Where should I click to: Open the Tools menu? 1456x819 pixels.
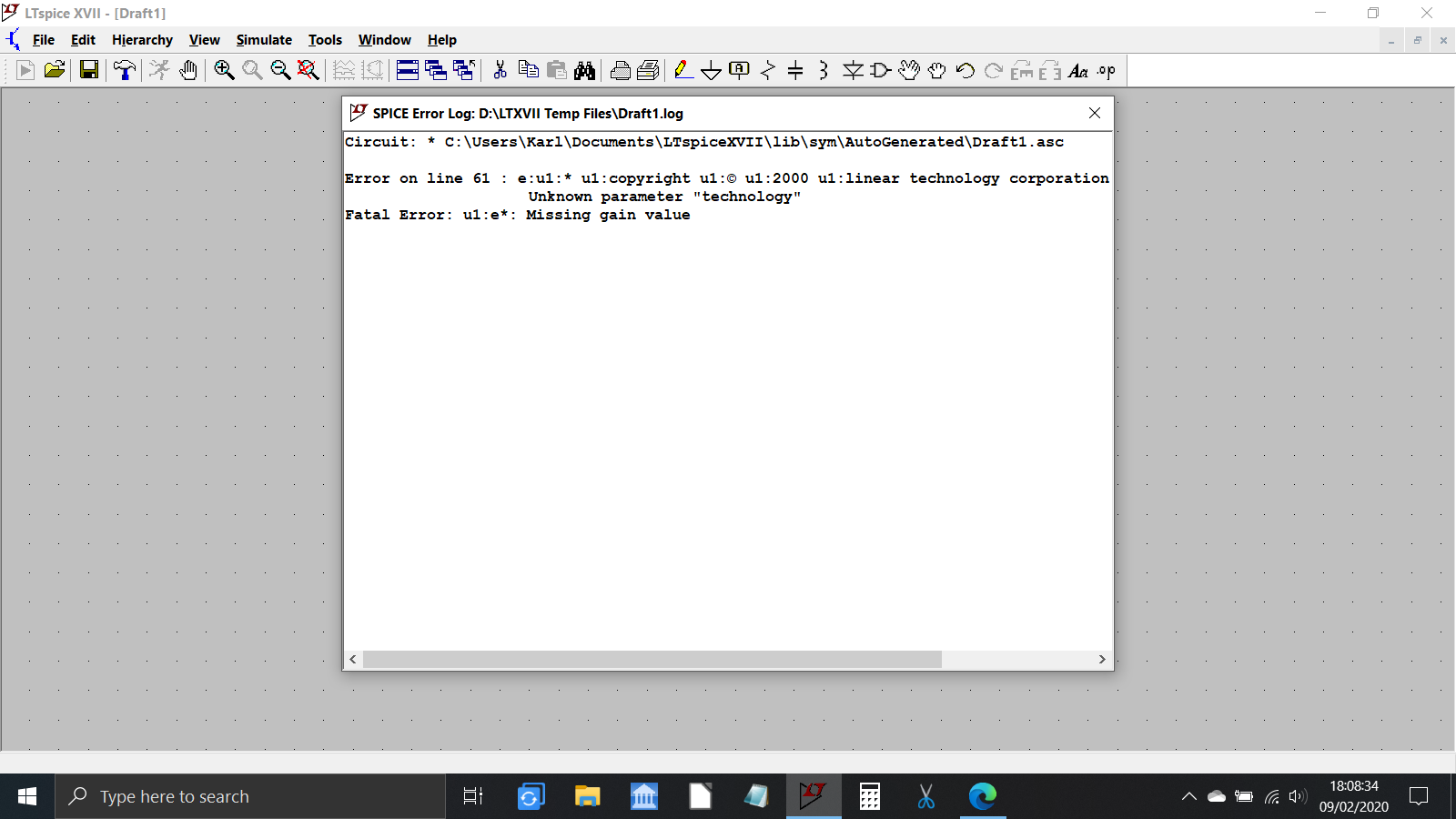tap(325, 40)
